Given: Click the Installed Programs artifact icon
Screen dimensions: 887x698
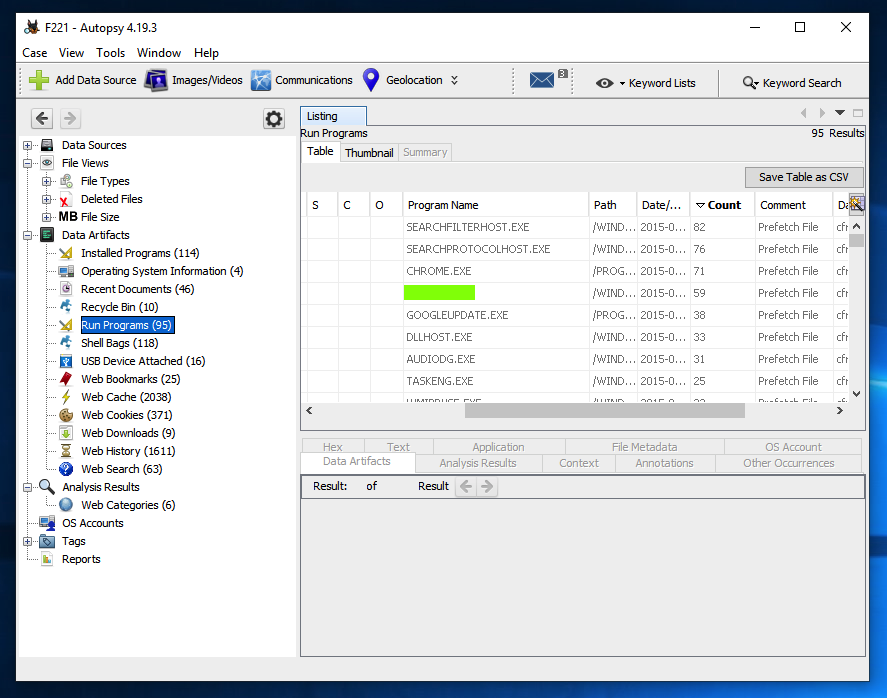Looking at the screenshot, I should pos(66,253).
